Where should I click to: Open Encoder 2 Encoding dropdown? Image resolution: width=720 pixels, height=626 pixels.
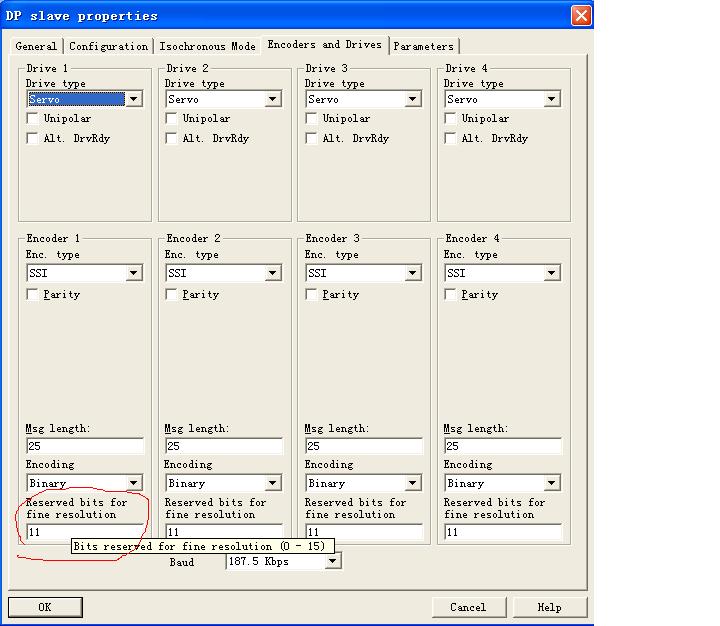[224, 483]
